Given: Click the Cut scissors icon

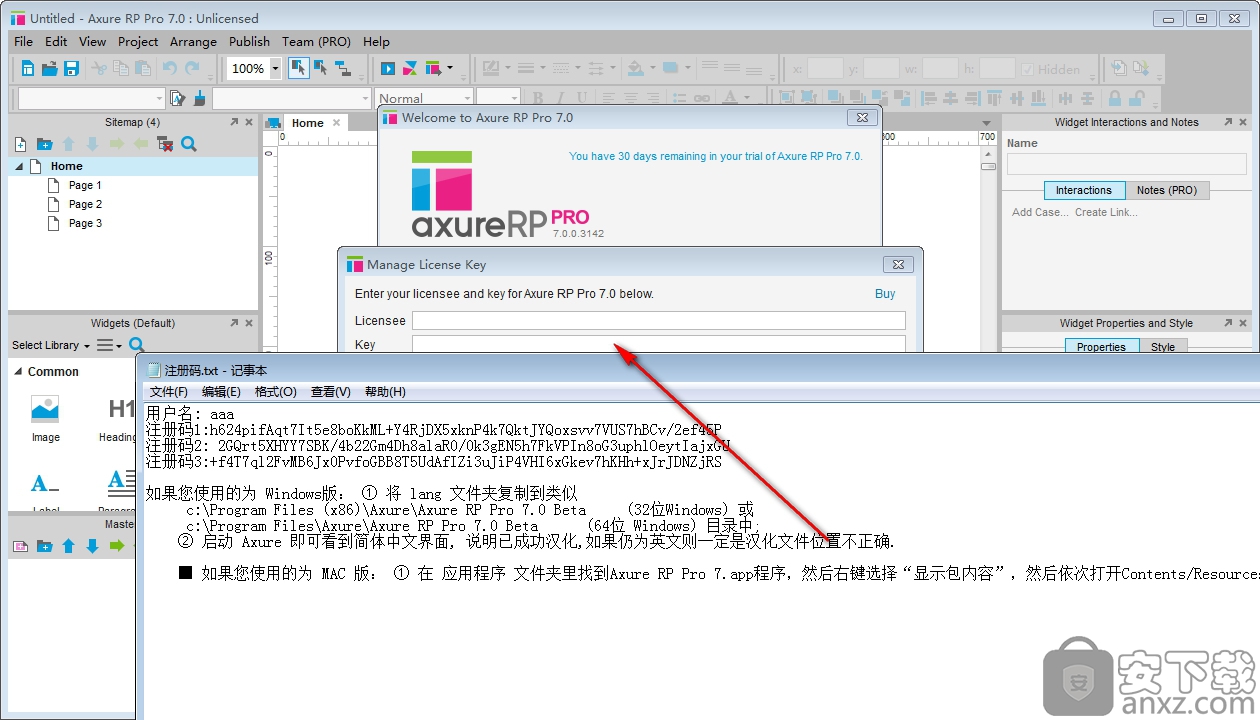Looking at the screenshot, I should click(x=99, y=68).
